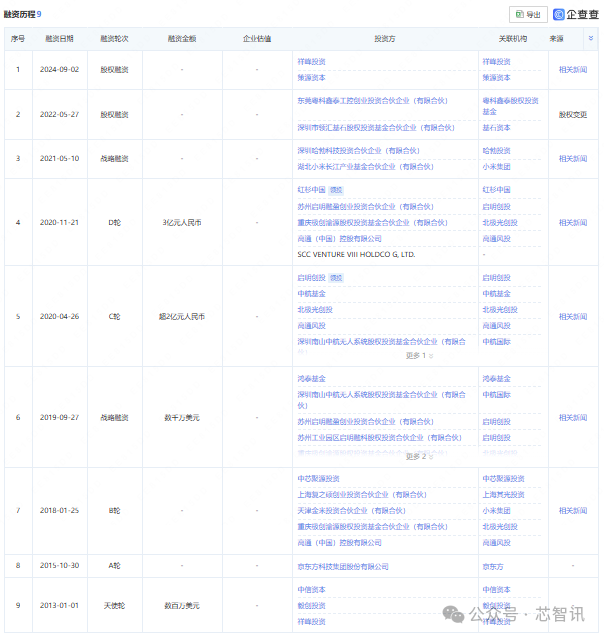The image size is (604, 638).
Task: Open 中航国际 in the C轮 row
Action: click(496, 341)
